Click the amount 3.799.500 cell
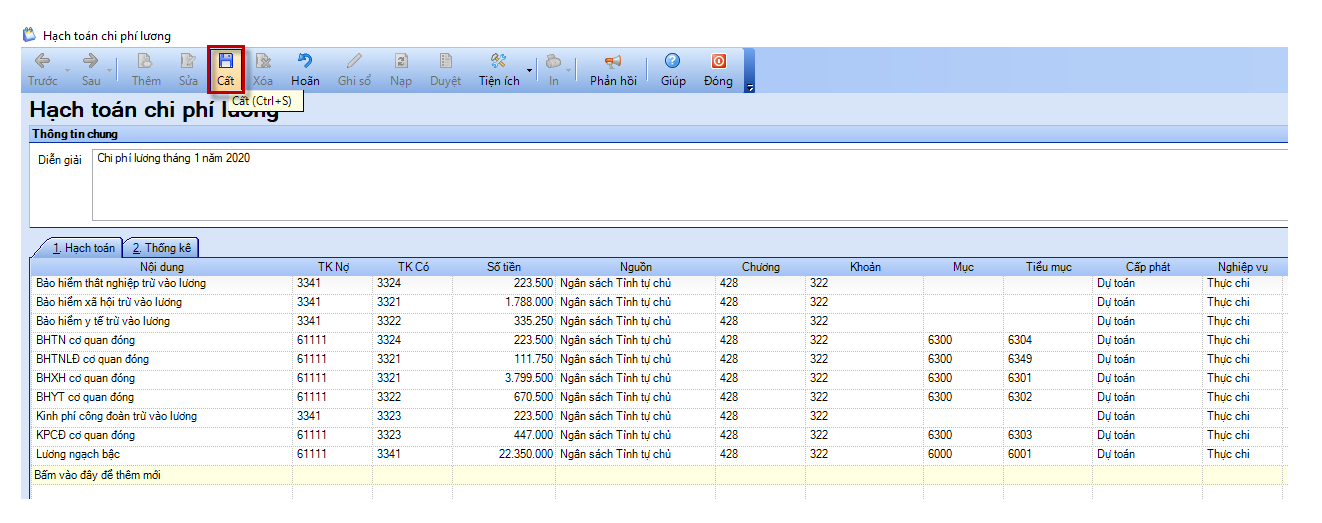 (504, 378)
